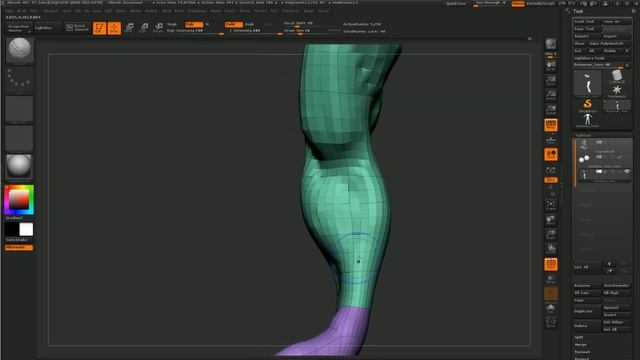
Task: Activate the Rotate transform mode
Action: click(x=158, y=28)
